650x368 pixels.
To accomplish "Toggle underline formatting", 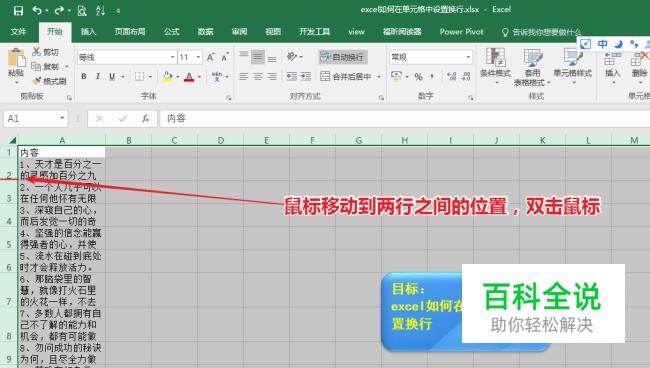I will click(112, 76).
